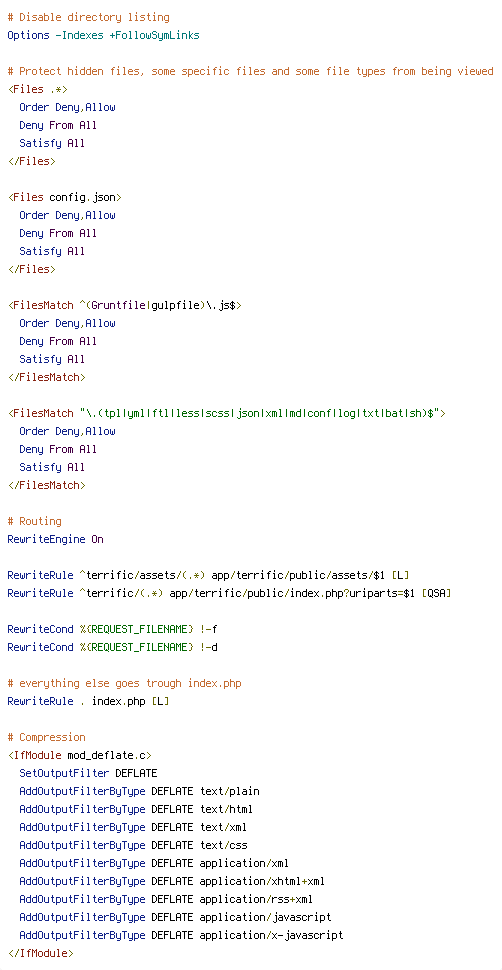
Task: Click the 'Disable directory listing' comment line
Action: point(89,17)
